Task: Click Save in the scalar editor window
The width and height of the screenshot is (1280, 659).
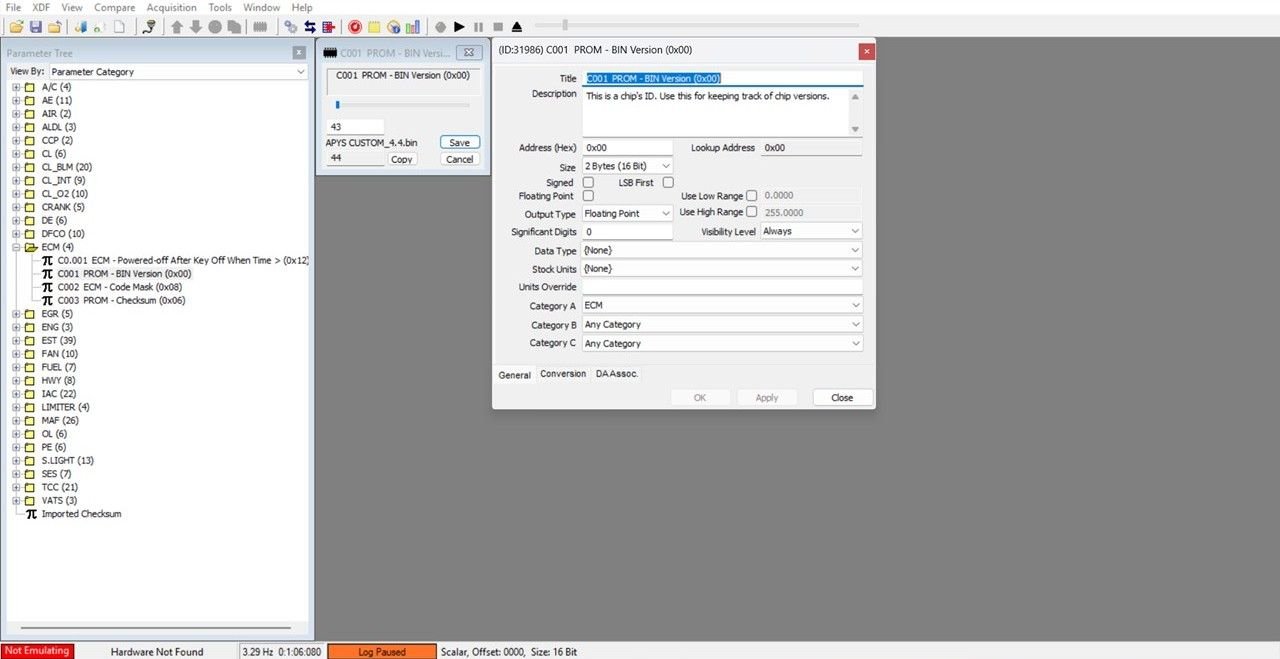Action: pos(459,143)
